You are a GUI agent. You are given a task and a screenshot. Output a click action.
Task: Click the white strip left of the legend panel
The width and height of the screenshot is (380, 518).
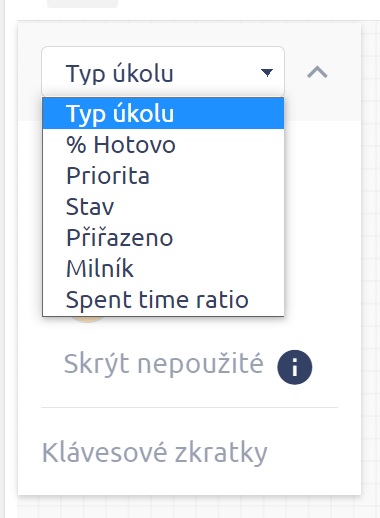coord(11,260)
